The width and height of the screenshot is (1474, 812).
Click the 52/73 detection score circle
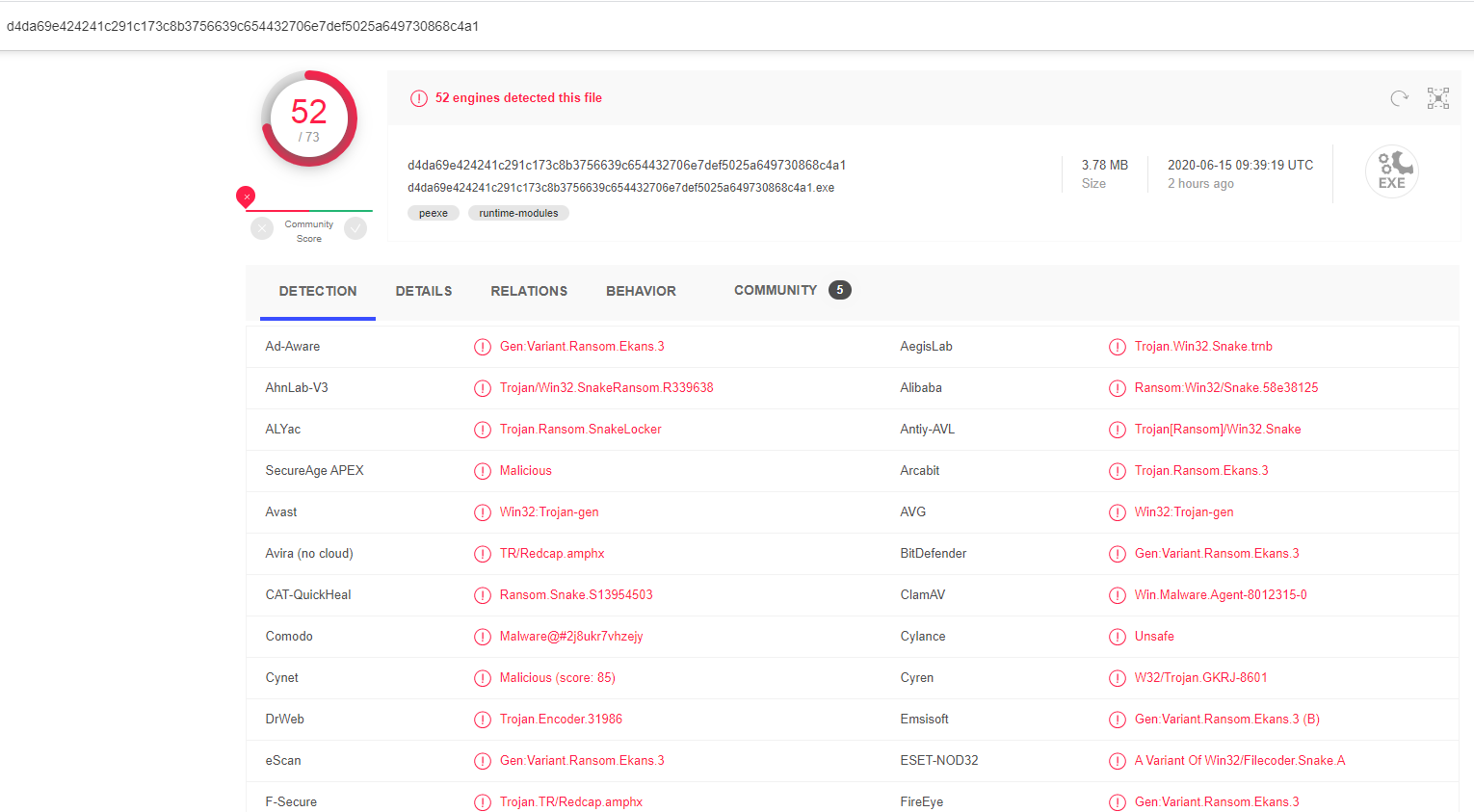tap(309, 119)
